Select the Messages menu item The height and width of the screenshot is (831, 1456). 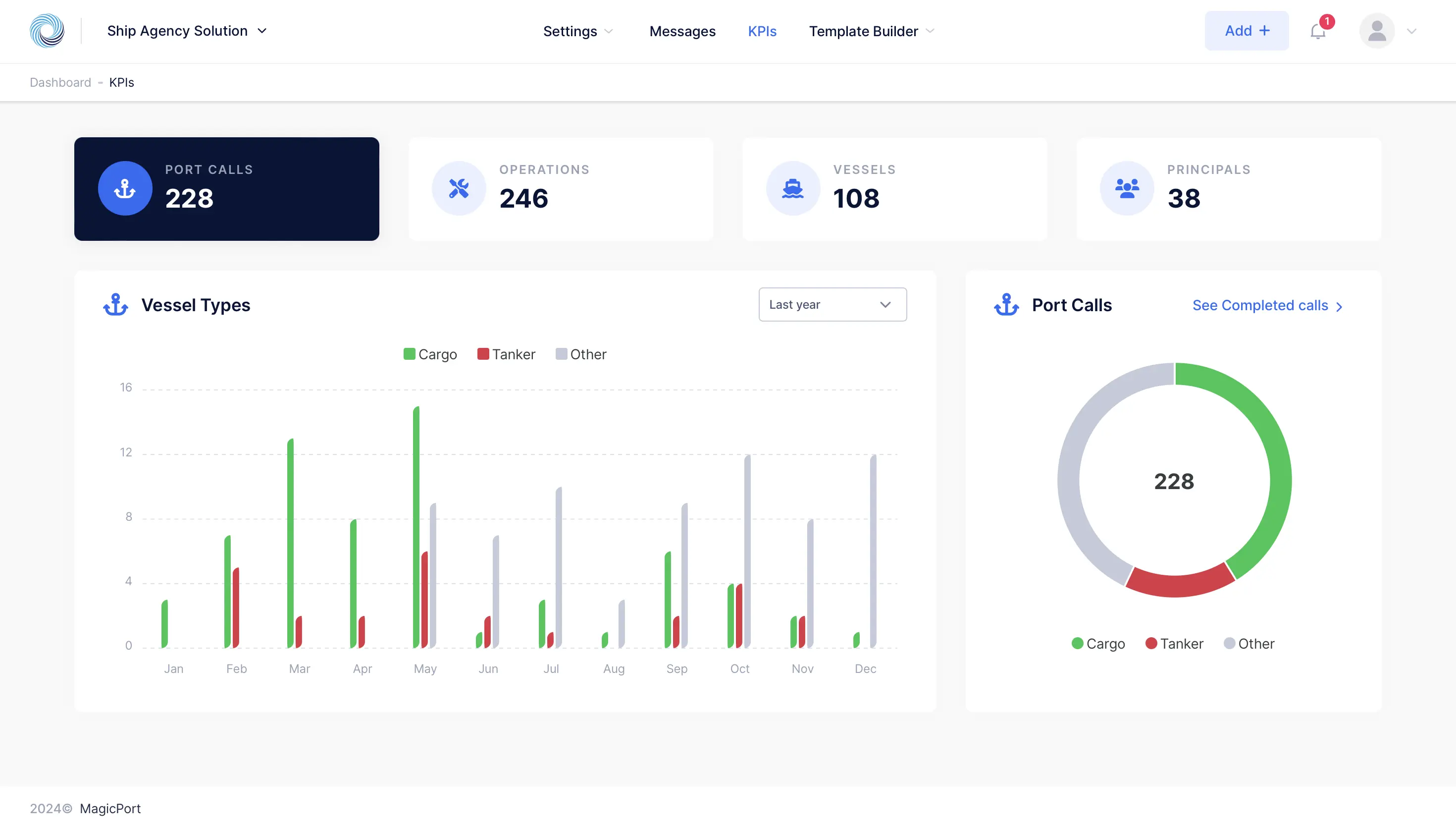681,30
